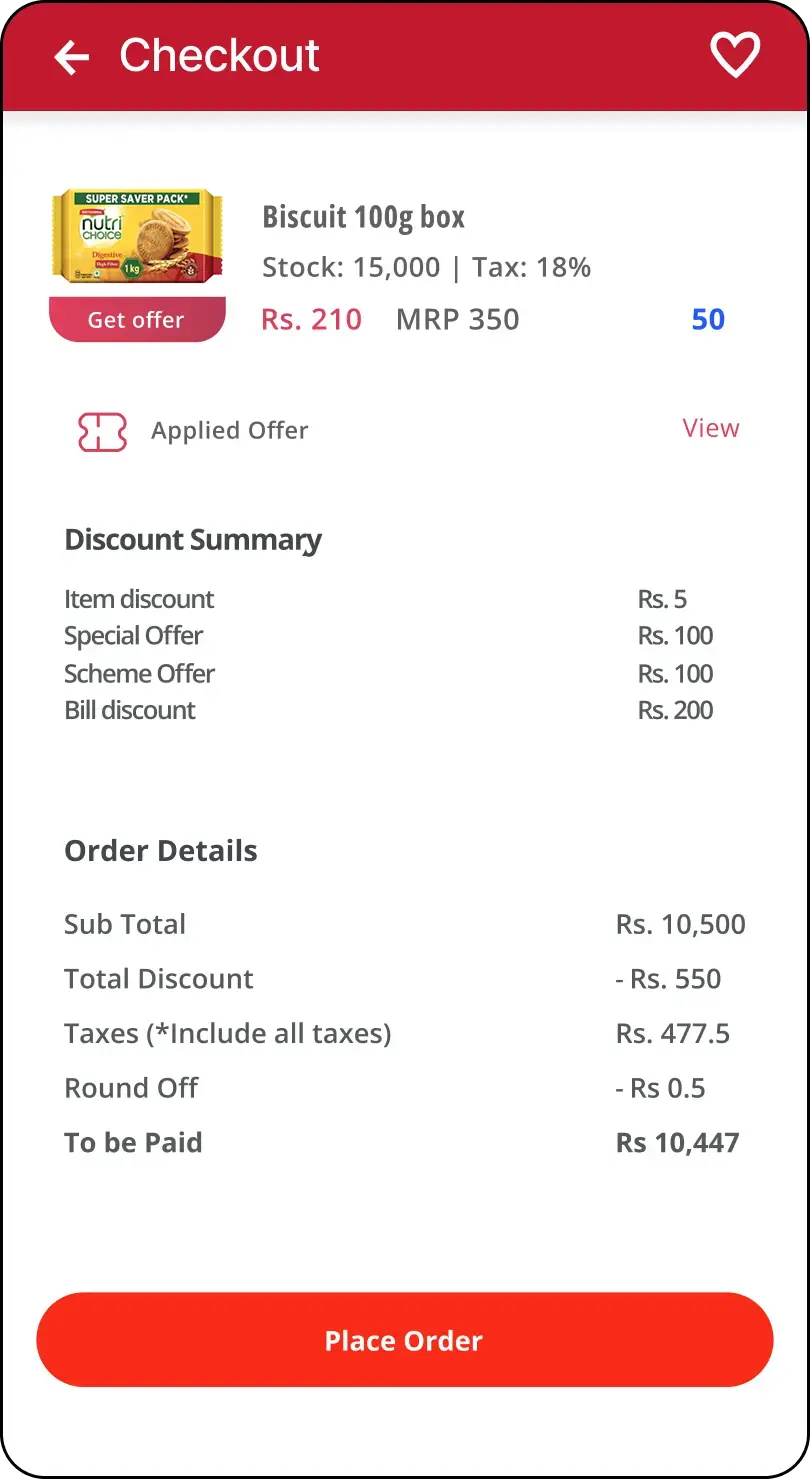810x1479 pixels.
Task: Tap the Applied Offer label
Action: [229, 431]
